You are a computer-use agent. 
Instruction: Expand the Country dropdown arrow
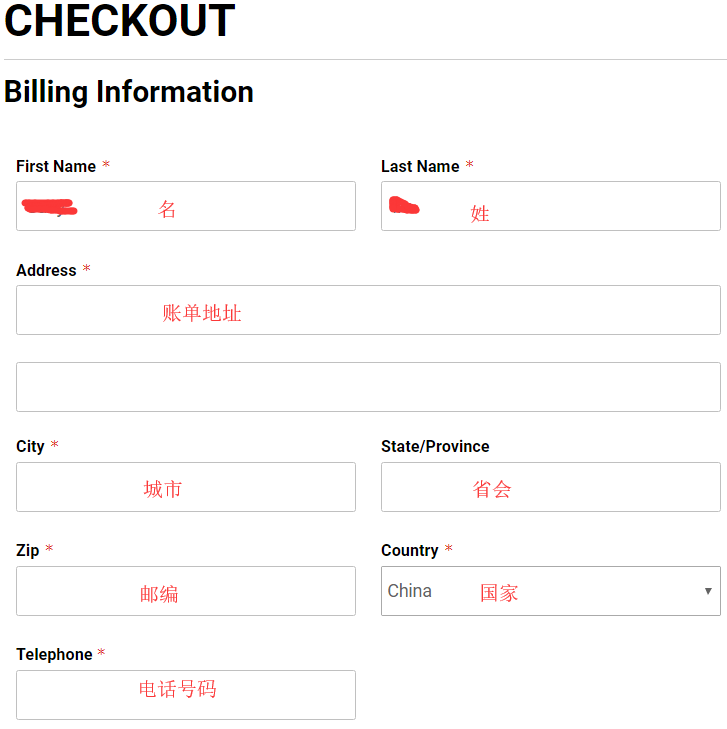click(708, 591)
